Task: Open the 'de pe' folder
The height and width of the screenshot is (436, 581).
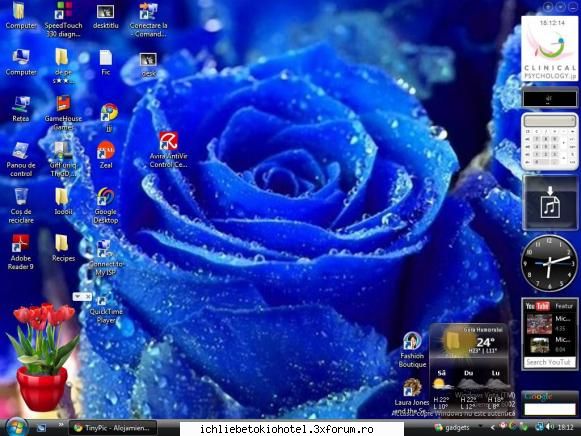Action: (x=63, y=66)
